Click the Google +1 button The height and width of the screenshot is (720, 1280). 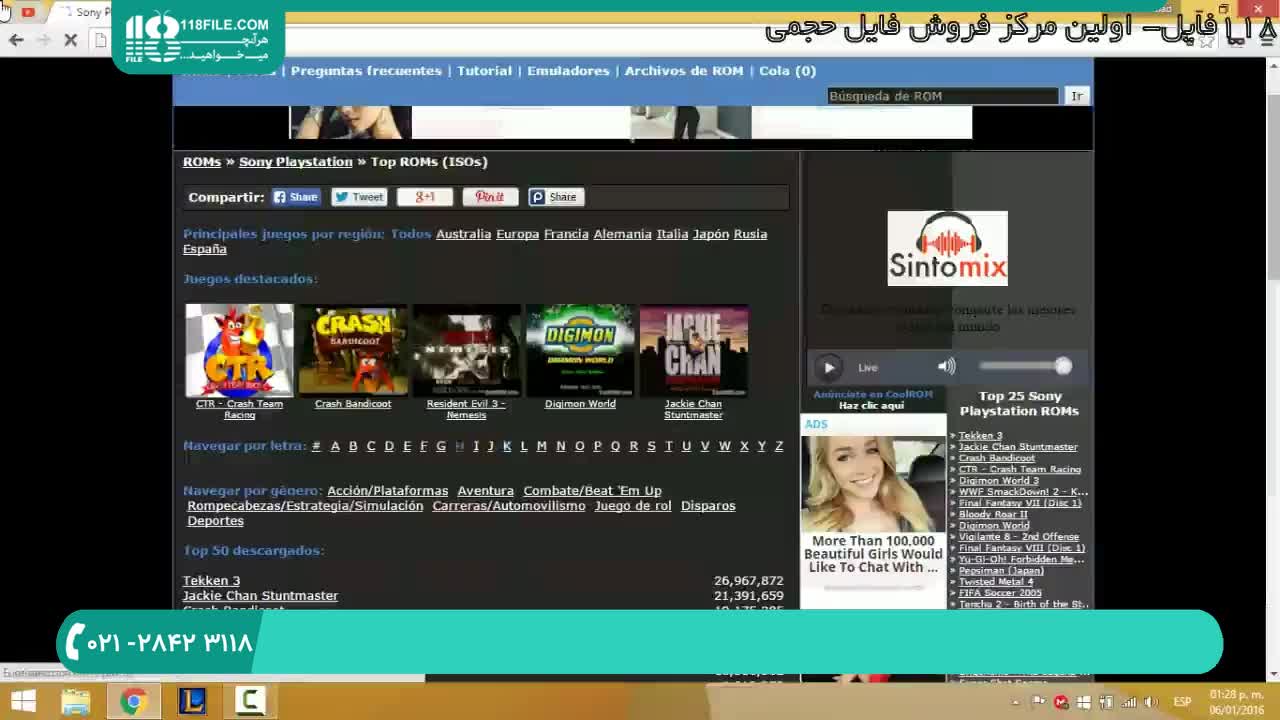(x=425, y=197)
